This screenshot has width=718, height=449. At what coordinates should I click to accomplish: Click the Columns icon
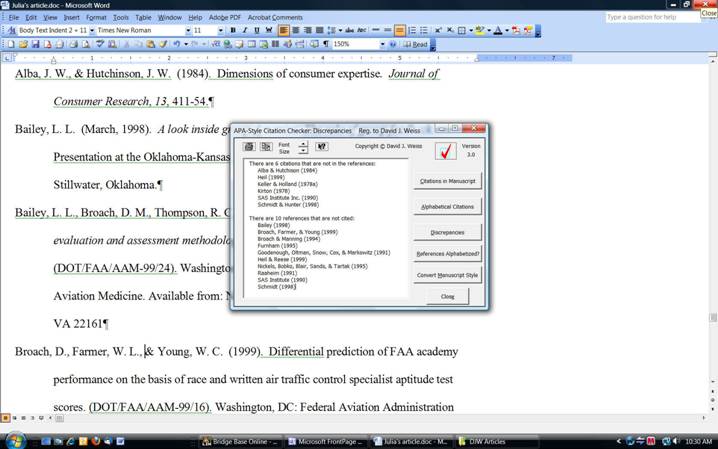tap(275, 44)
